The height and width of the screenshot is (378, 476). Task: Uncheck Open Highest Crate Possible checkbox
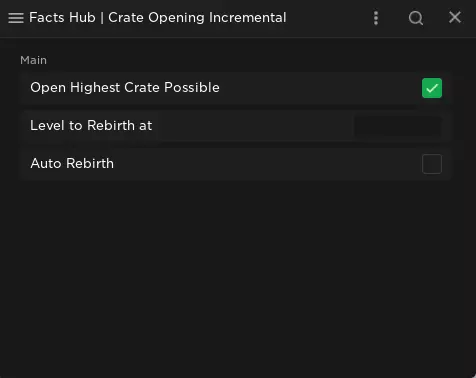click(x=432, y=88)
